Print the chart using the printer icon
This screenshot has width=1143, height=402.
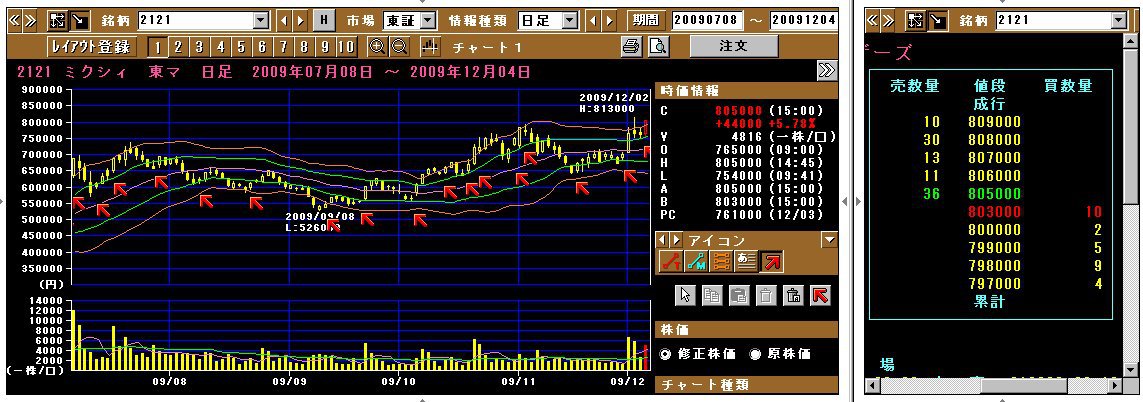pyautogui.click(x=631, y=47)
